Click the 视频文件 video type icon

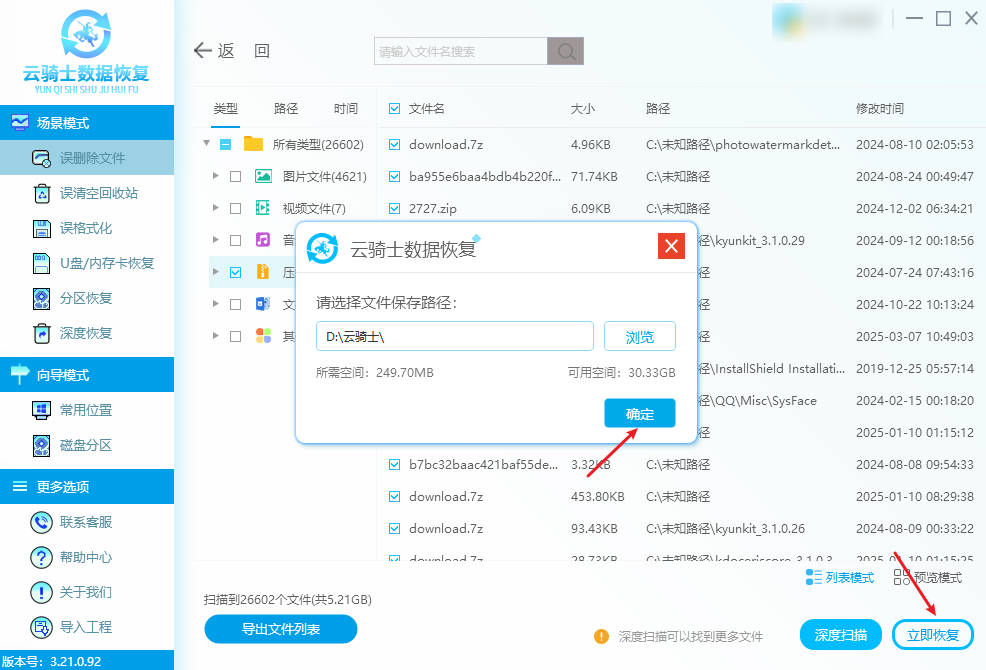263,208
